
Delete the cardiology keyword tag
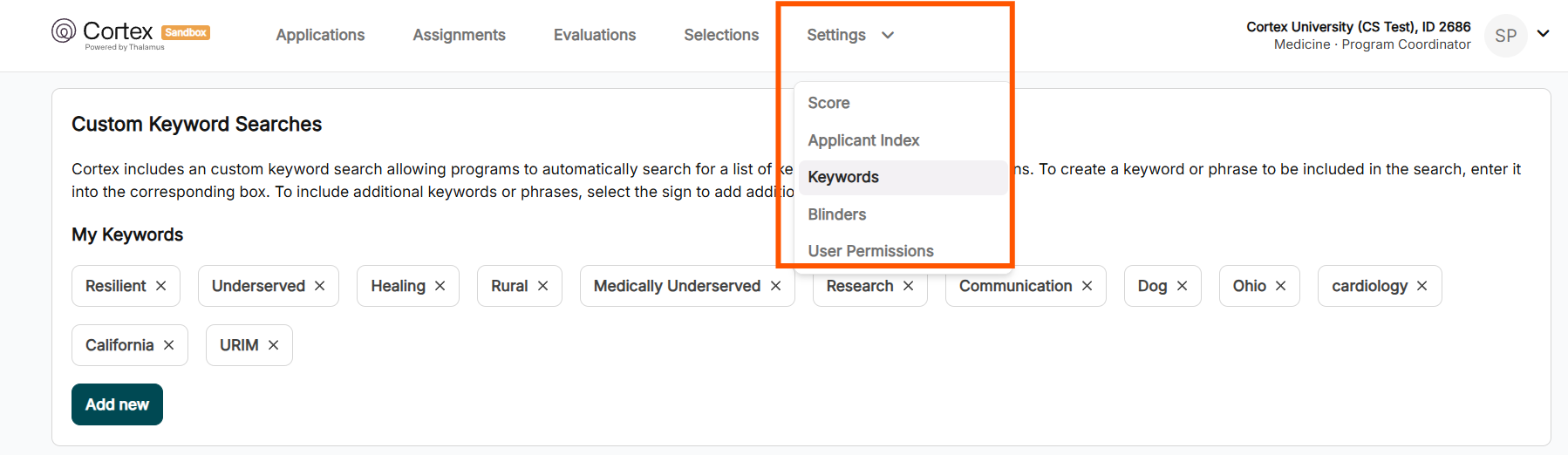click(x=1422, y=286)
